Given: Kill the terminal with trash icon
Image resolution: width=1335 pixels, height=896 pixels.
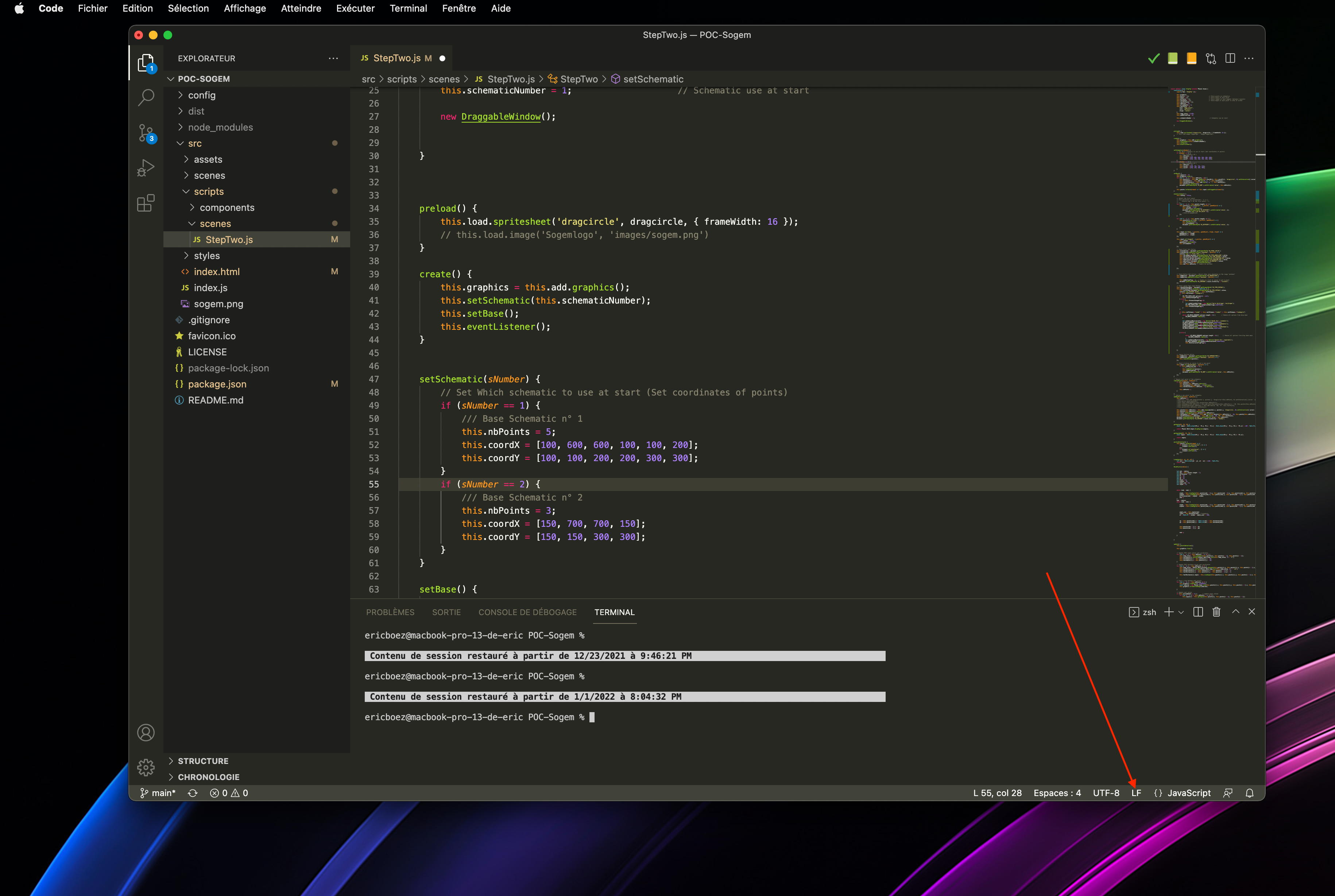Looking at the screenshot, I should pyautogui.click(x=1217, y=612).
